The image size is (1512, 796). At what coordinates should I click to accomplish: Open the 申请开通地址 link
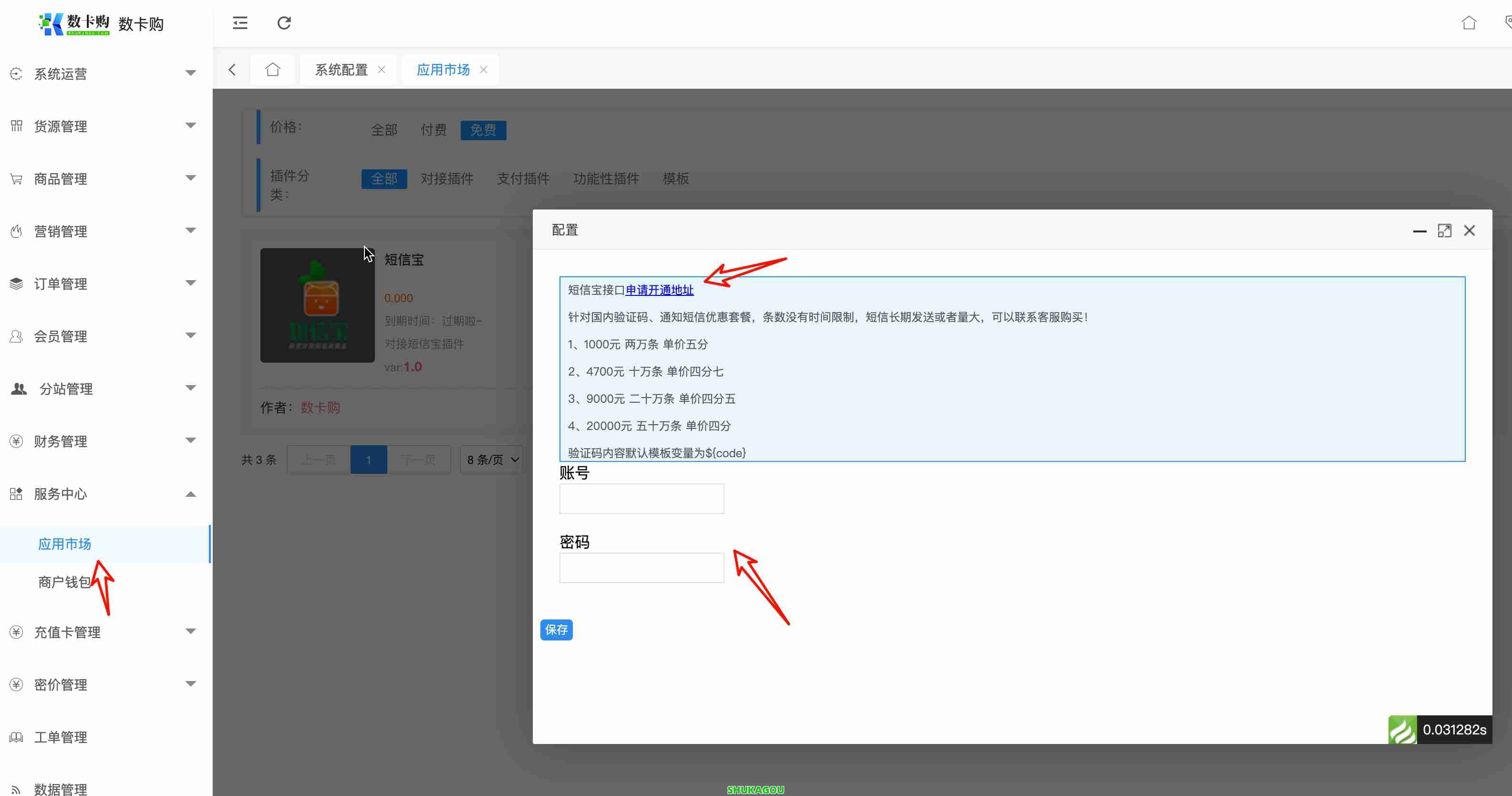point(659,290)
